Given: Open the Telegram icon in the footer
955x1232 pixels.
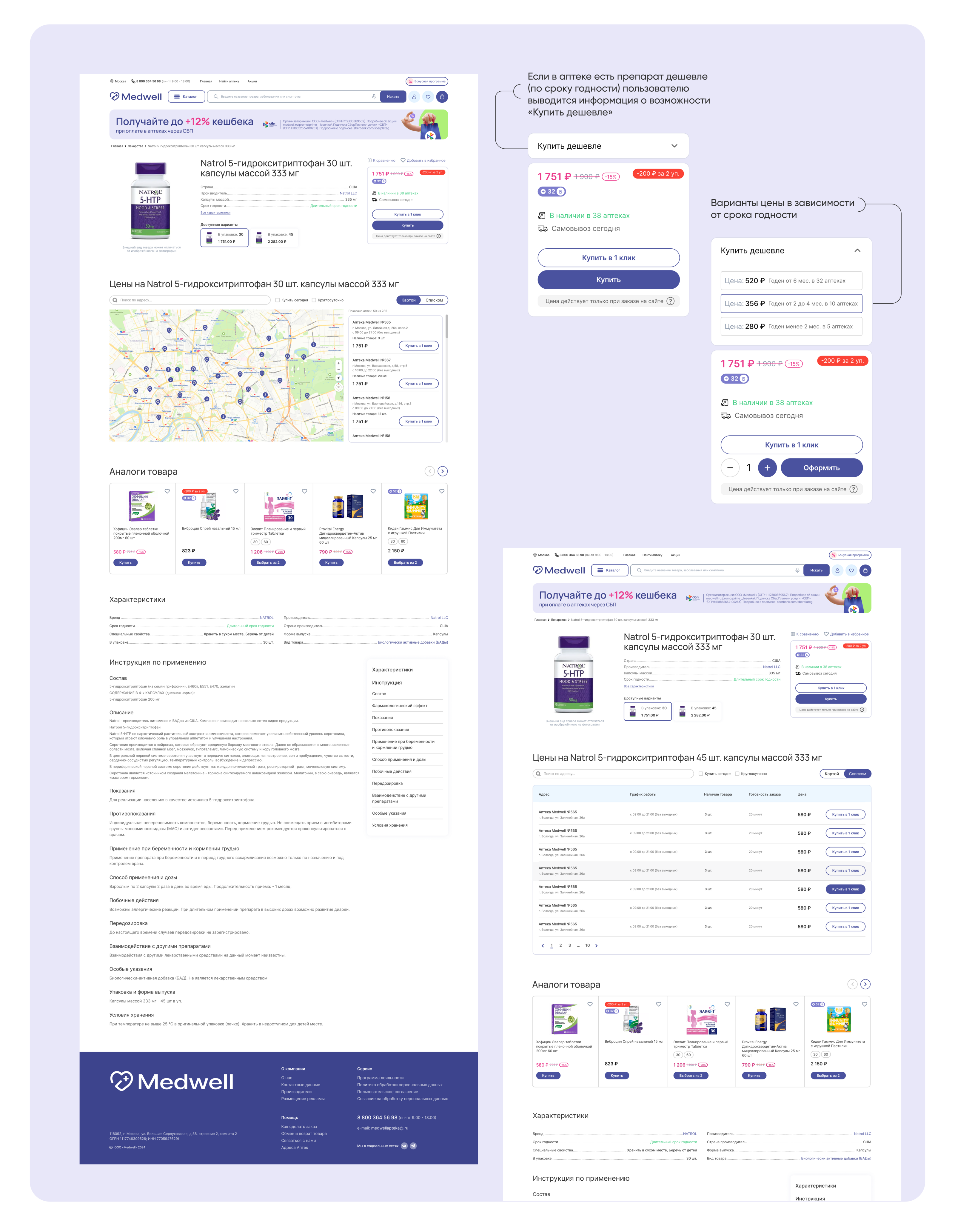Looking at the screenshot, I should click(413, 1146).
